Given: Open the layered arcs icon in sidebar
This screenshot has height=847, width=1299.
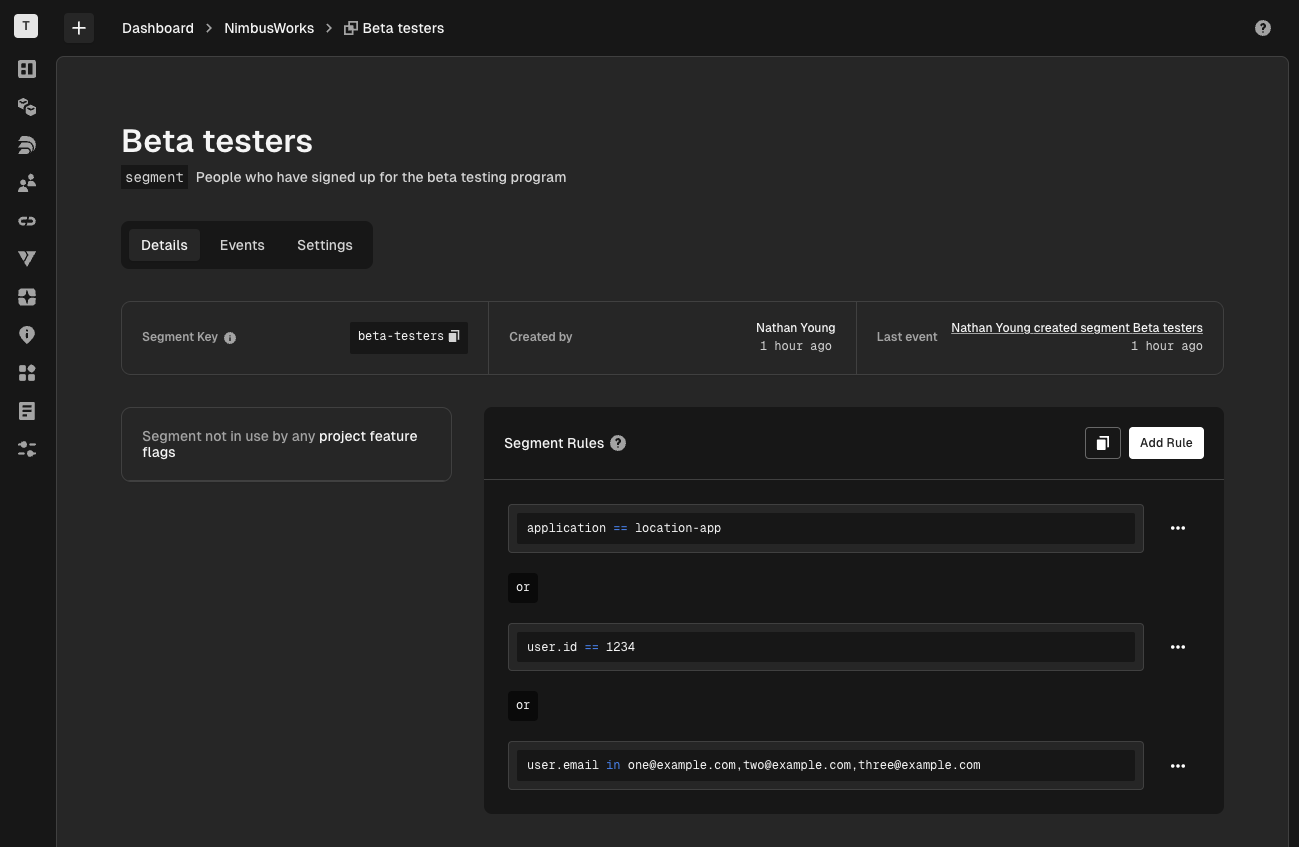Looking at the screenshot, I should click(27, 145).
